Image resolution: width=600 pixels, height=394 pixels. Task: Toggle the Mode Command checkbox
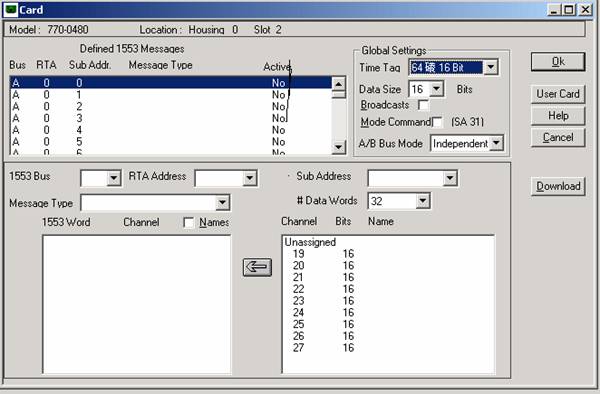437,122
